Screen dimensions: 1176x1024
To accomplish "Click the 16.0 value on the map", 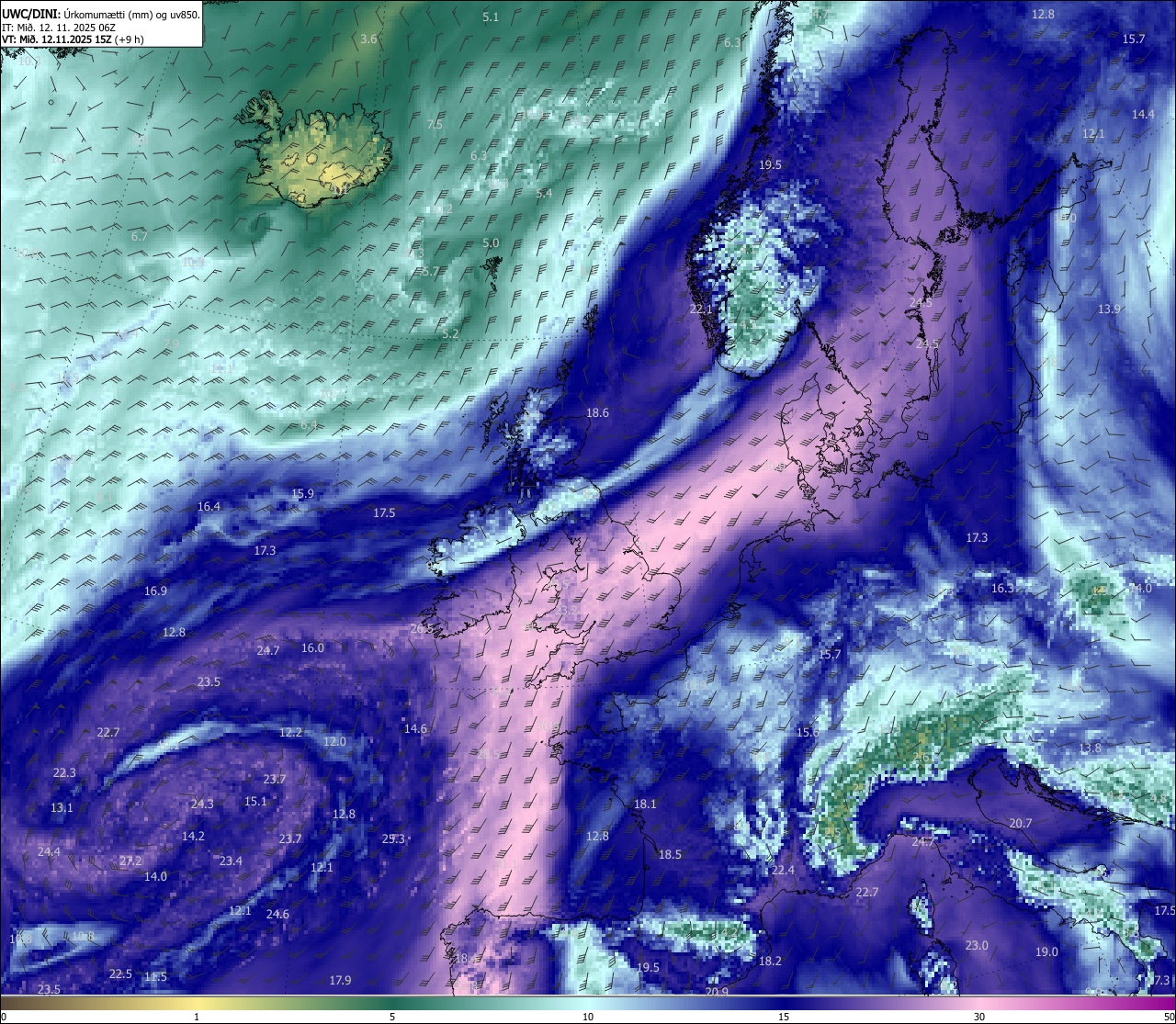I will pyautogui.click(x=312, y=648).
